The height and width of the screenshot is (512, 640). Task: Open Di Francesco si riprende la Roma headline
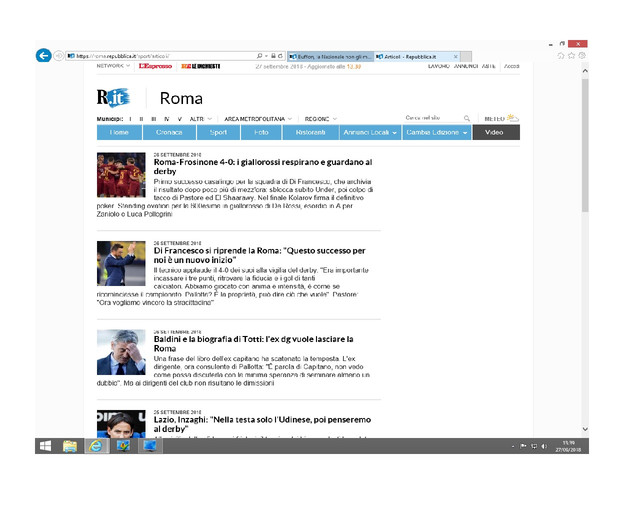click(260, 255)
